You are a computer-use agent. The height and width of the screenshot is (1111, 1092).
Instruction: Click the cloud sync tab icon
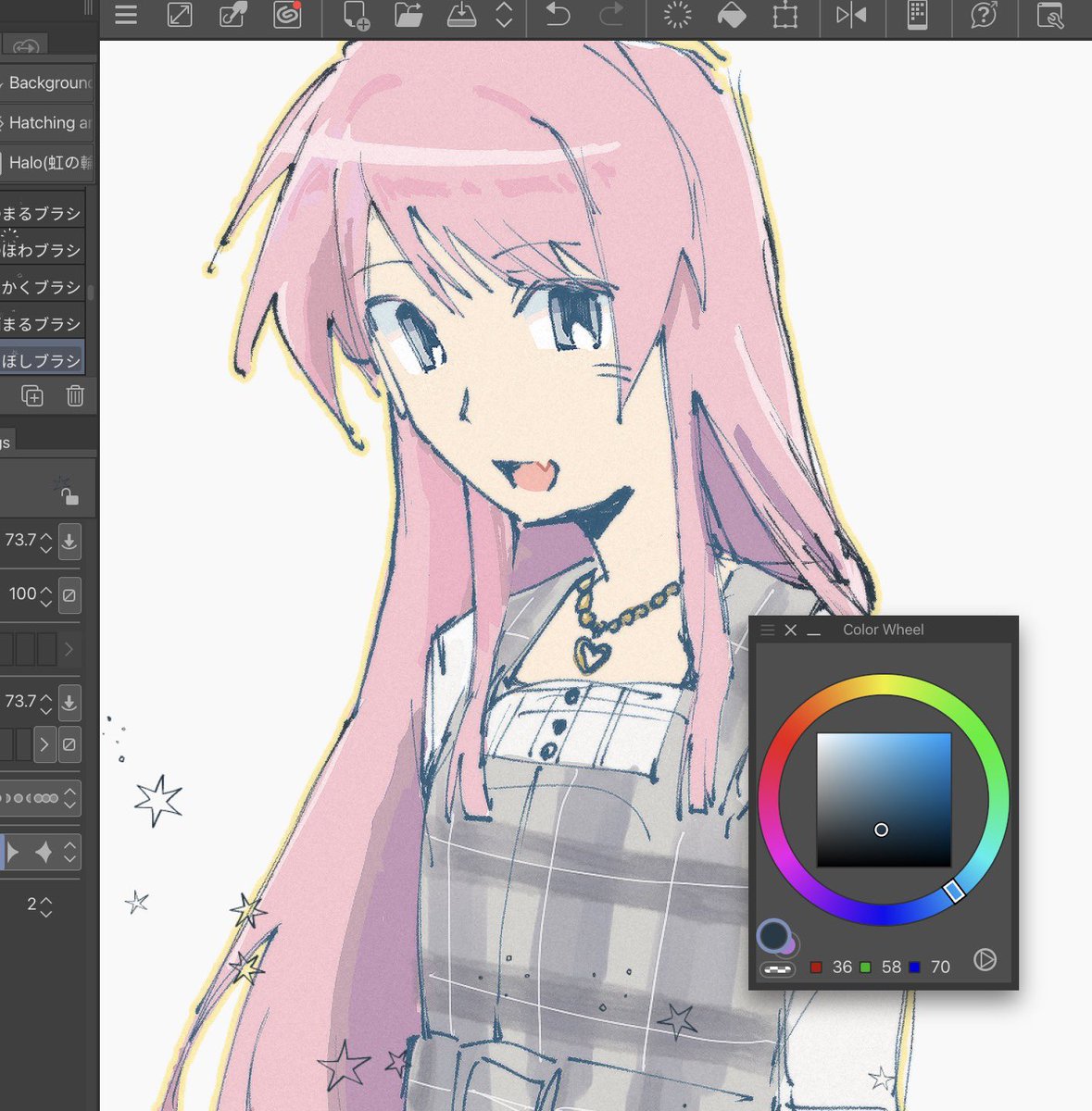[26, 46]
